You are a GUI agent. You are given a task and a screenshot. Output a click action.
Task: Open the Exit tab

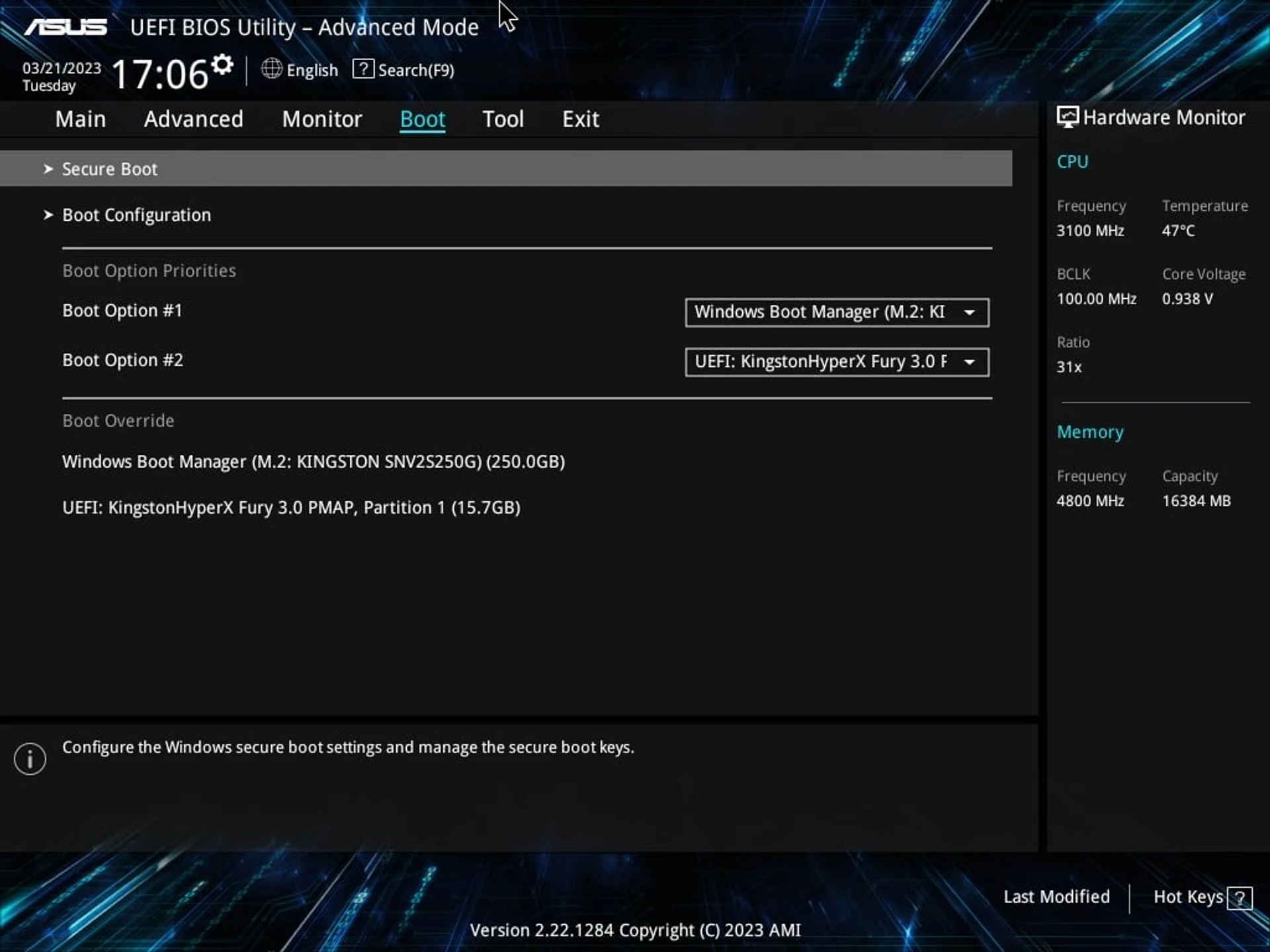581,119
